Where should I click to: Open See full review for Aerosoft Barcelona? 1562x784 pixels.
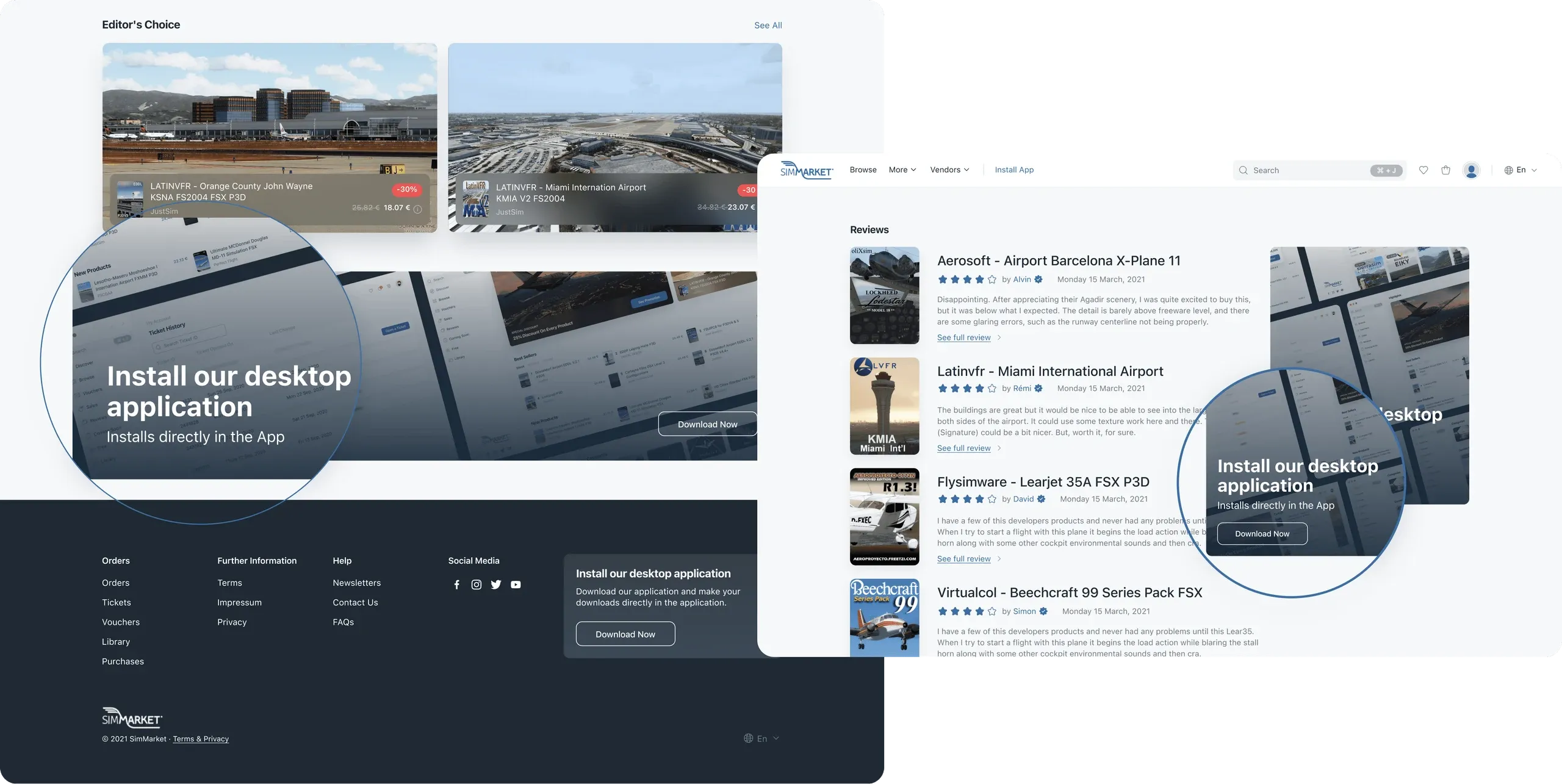963,337
